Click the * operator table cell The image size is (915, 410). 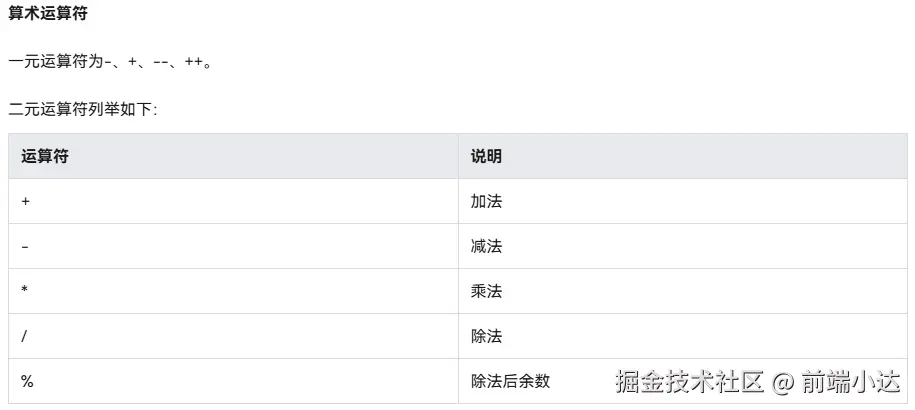coord(25,291)
